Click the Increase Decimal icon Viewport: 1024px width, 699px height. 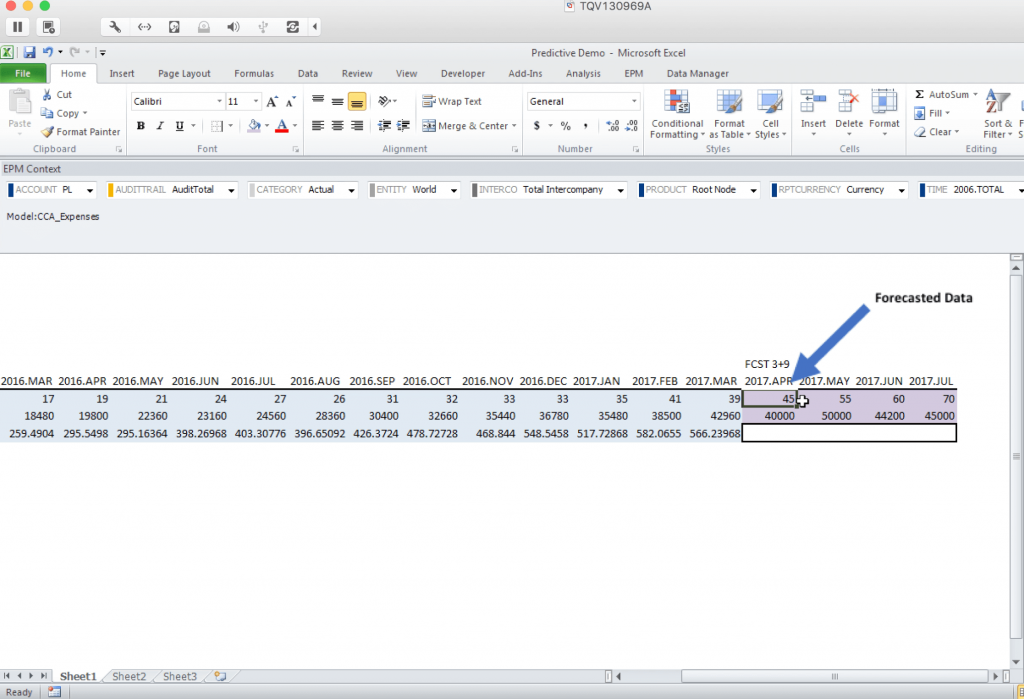click(613, 125)
